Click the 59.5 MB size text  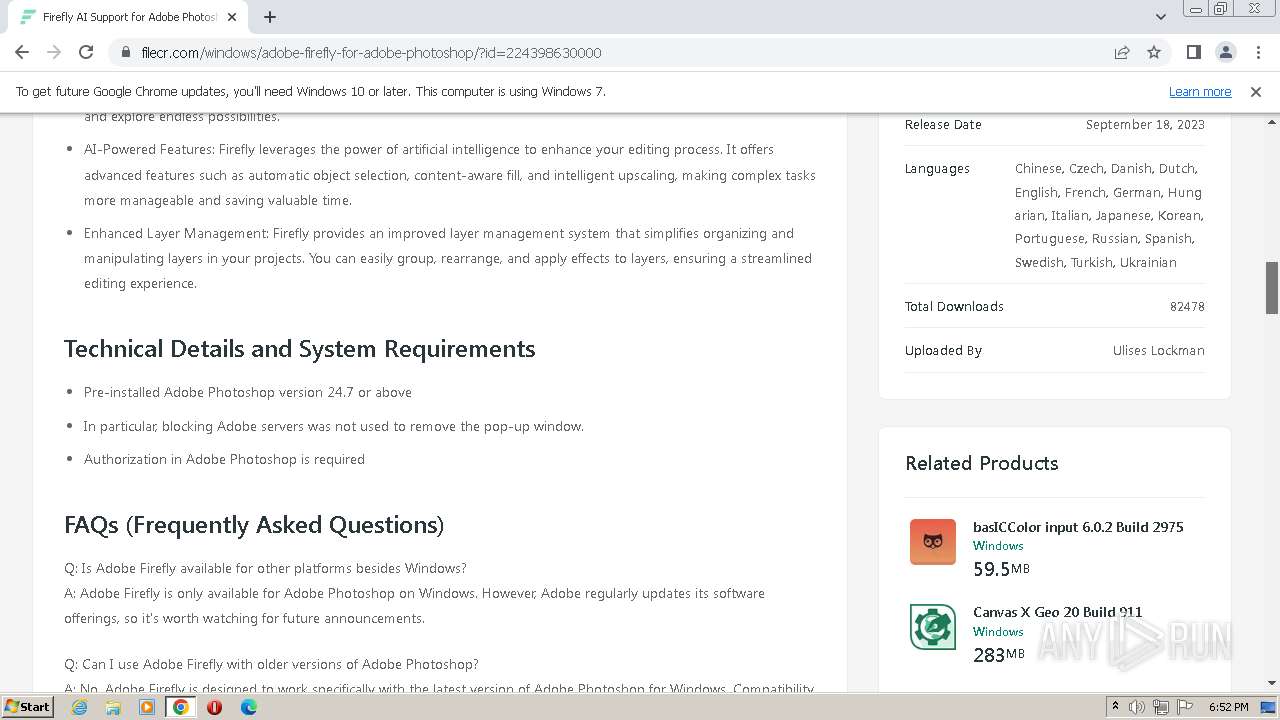coord(1001,569)
